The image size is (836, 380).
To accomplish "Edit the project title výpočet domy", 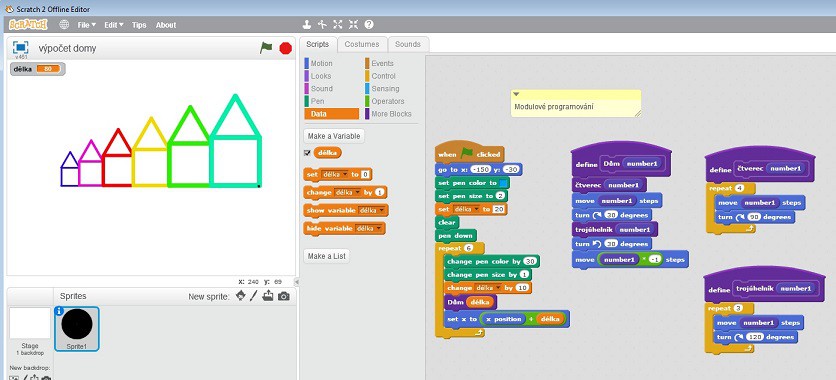I will tap(67, 48).
